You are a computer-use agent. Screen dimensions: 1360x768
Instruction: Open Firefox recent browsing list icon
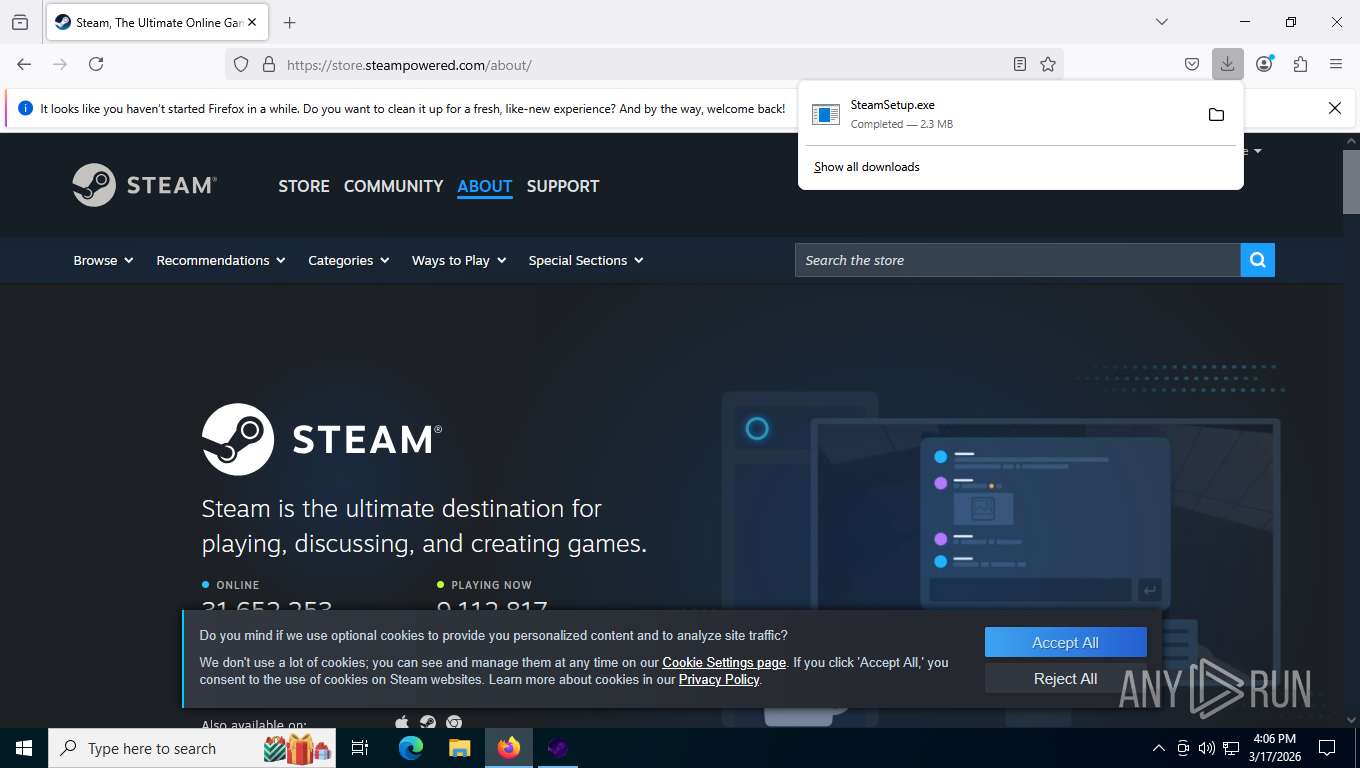(20, 22)
